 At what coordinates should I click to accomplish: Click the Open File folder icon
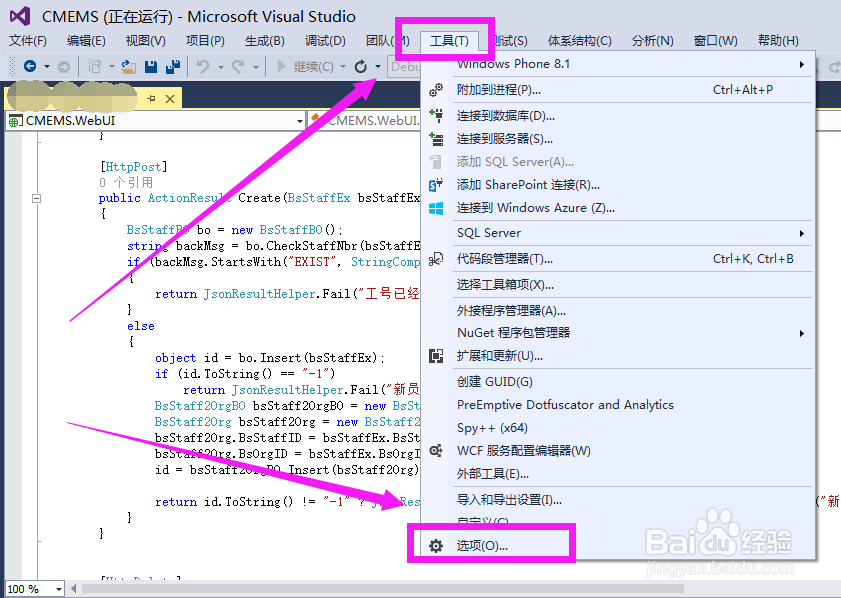(129, 67)
